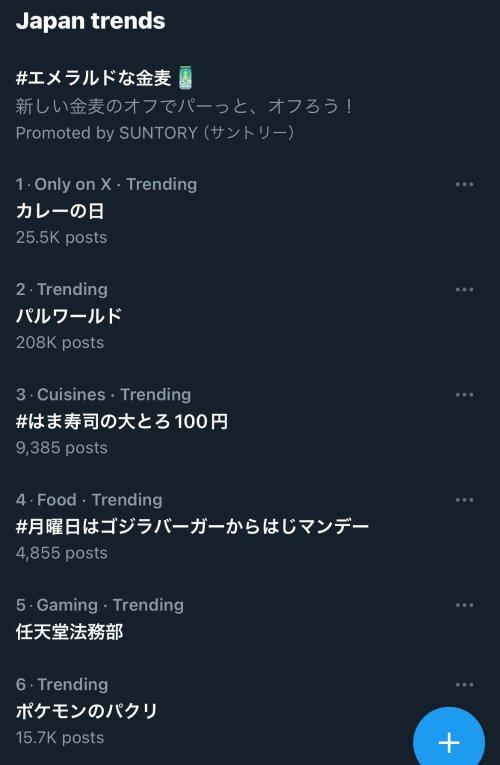Open the promoted #エメラルドな金麦 hashtag
500x765 pixels.
tap(93, 78)
